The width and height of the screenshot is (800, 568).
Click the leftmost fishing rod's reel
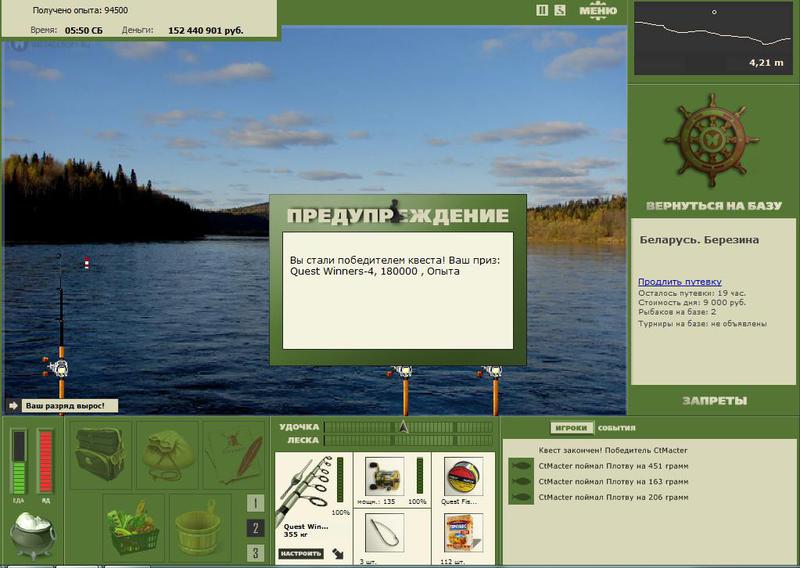tap(57, 367)
